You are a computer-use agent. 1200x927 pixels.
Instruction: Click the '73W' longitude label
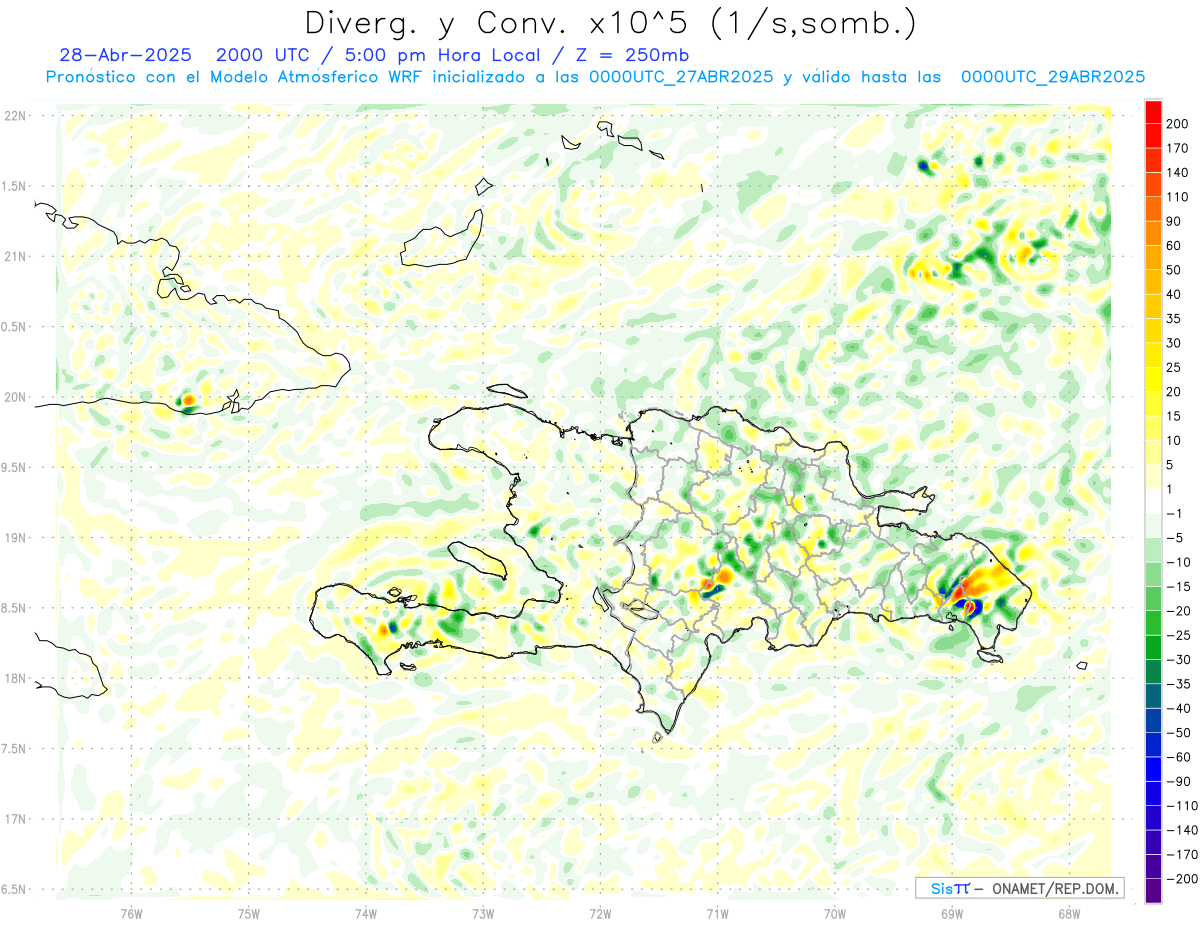483,913
